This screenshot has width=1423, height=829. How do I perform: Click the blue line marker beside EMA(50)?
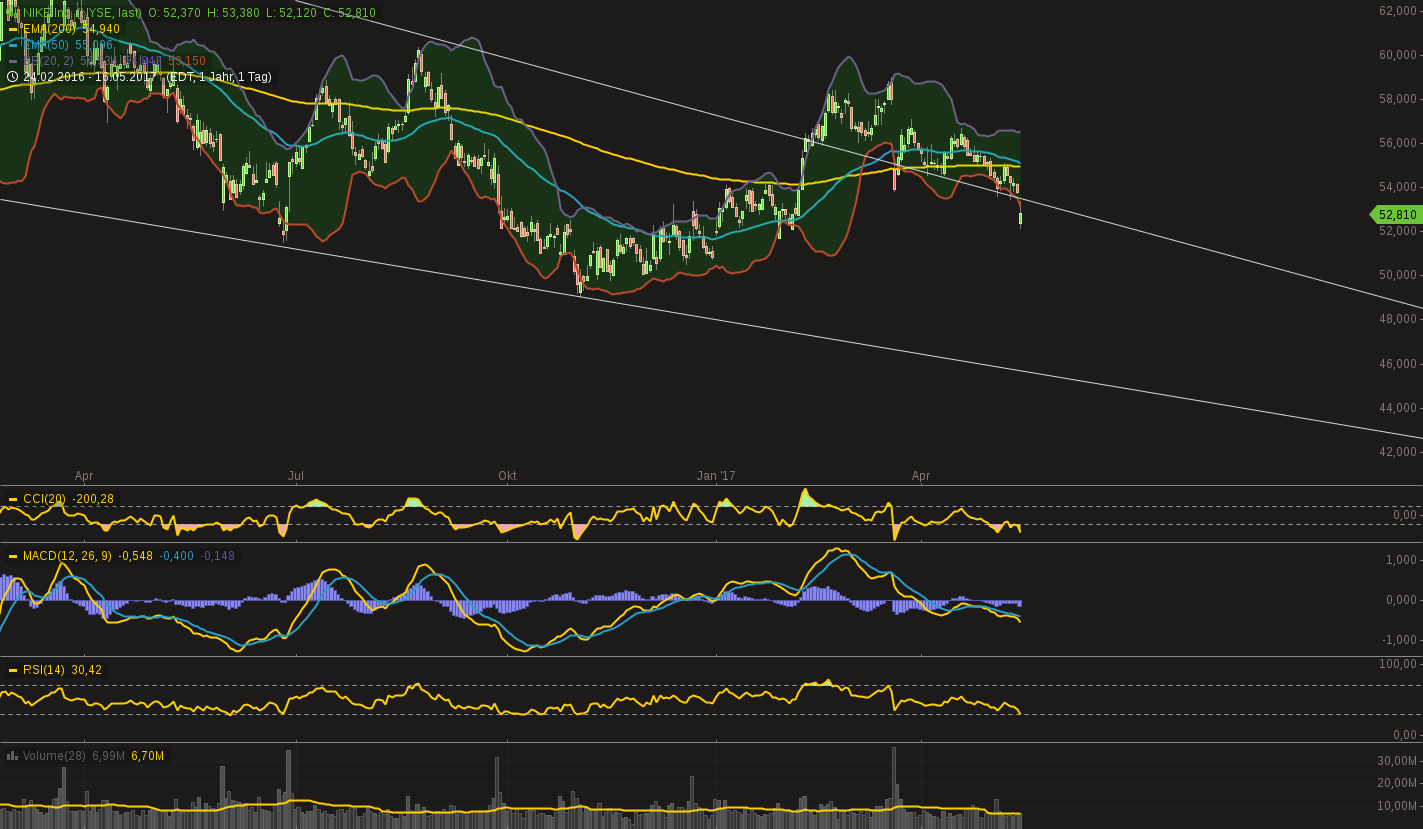(12, 45)
